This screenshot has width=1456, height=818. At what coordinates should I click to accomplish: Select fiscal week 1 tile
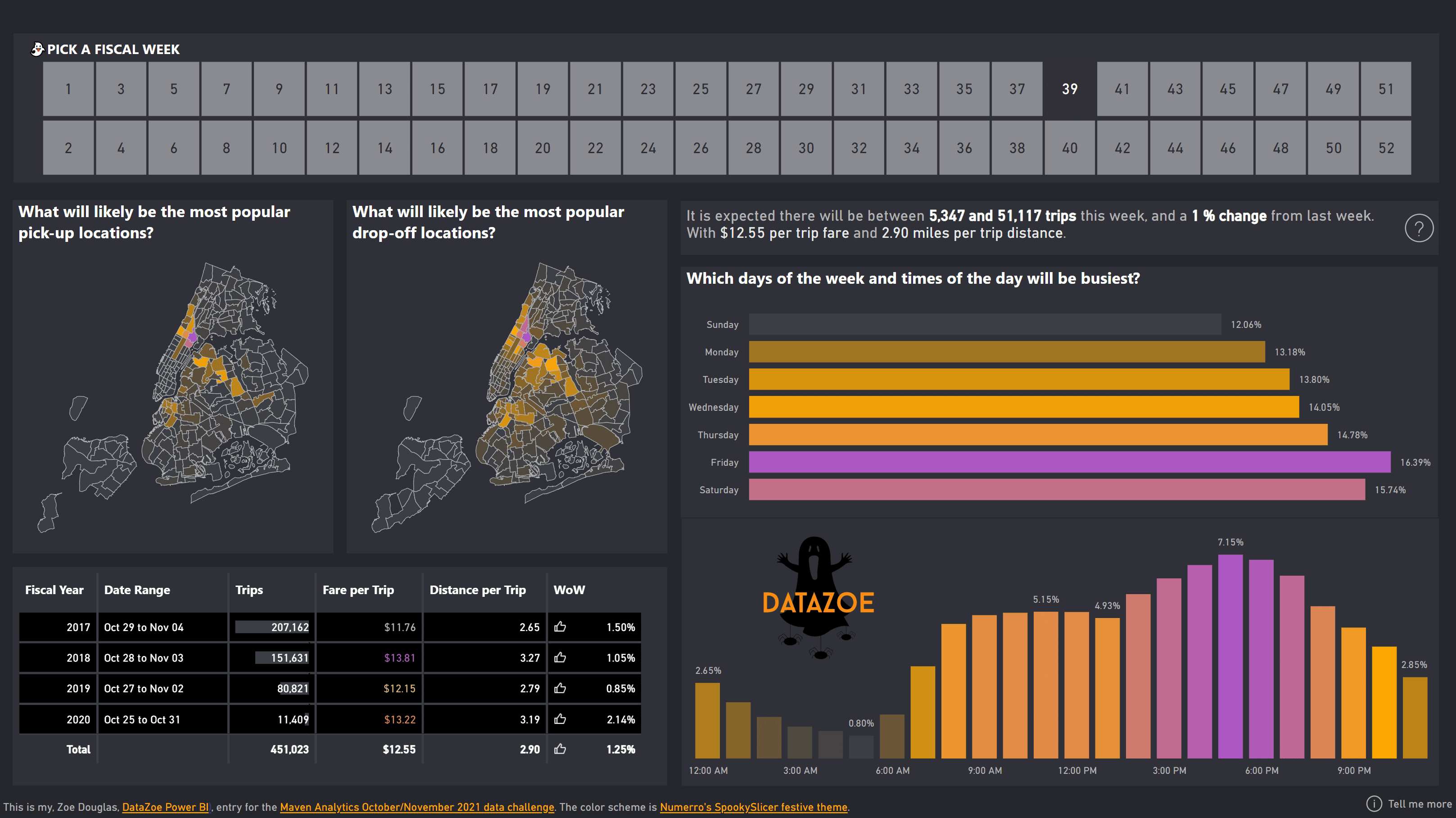[68, 89]
